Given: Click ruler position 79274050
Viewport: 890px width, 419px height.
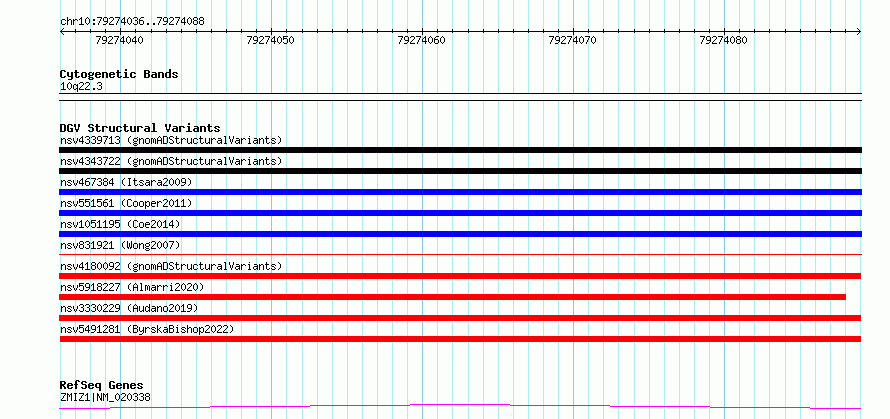Looking at the screenshot, I should [271, 40].
